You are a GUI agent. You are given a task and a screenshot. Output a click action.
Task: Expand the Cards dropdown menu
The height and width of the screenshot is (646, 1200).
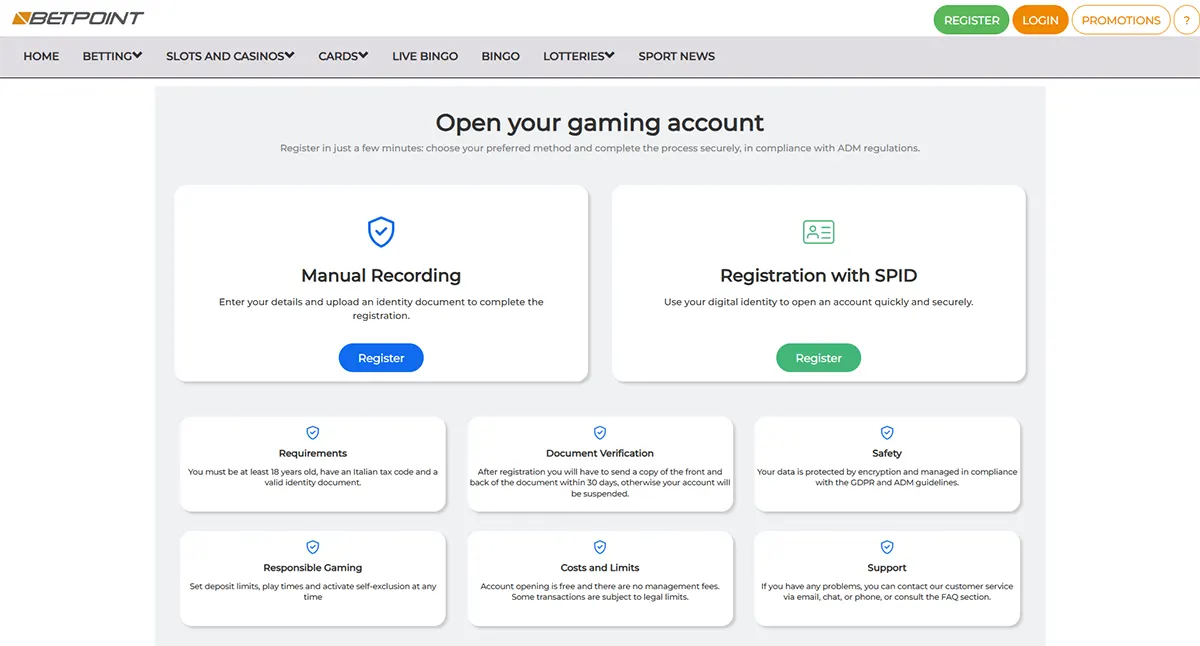[343, 56]
